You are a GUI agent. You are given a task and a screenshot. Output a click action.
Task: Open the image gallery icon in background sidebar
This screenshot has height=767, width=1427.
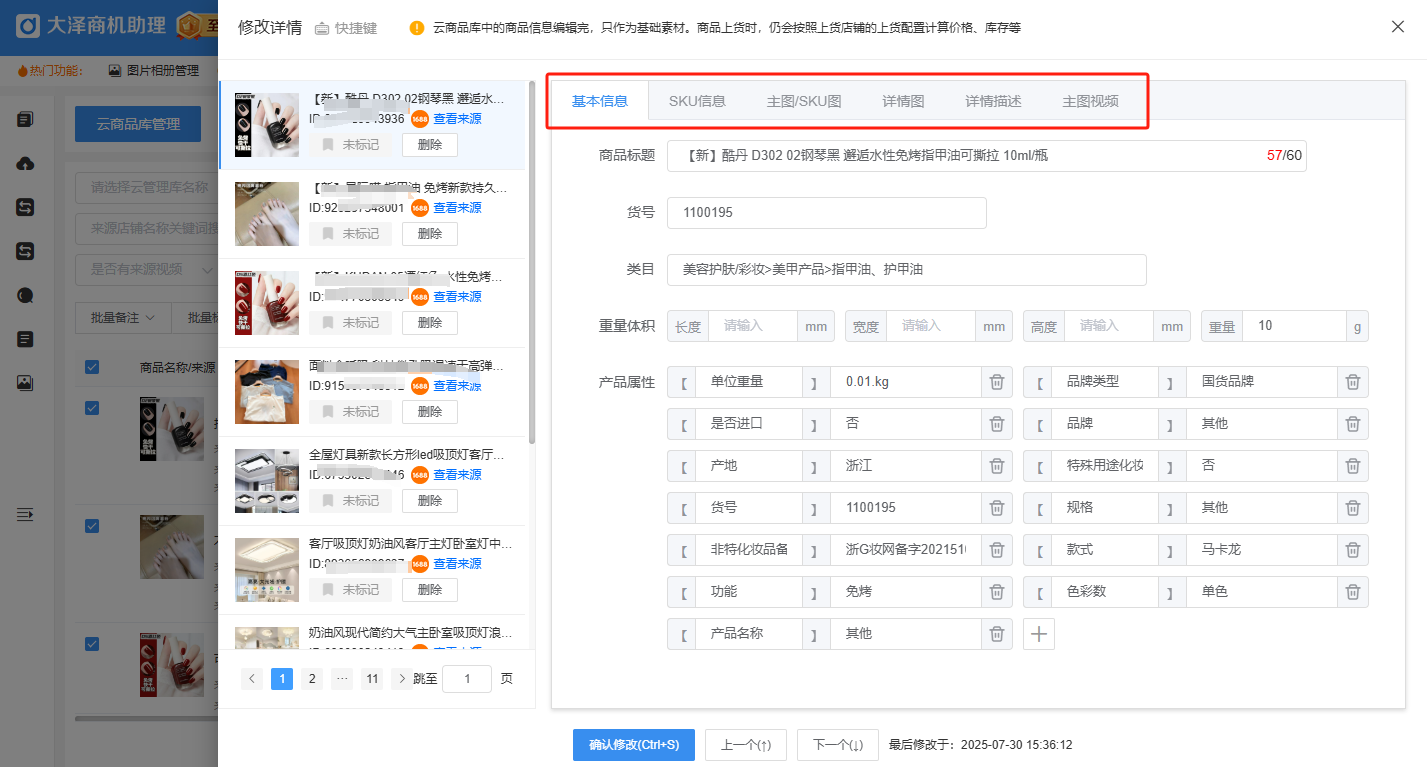(26, 383)
